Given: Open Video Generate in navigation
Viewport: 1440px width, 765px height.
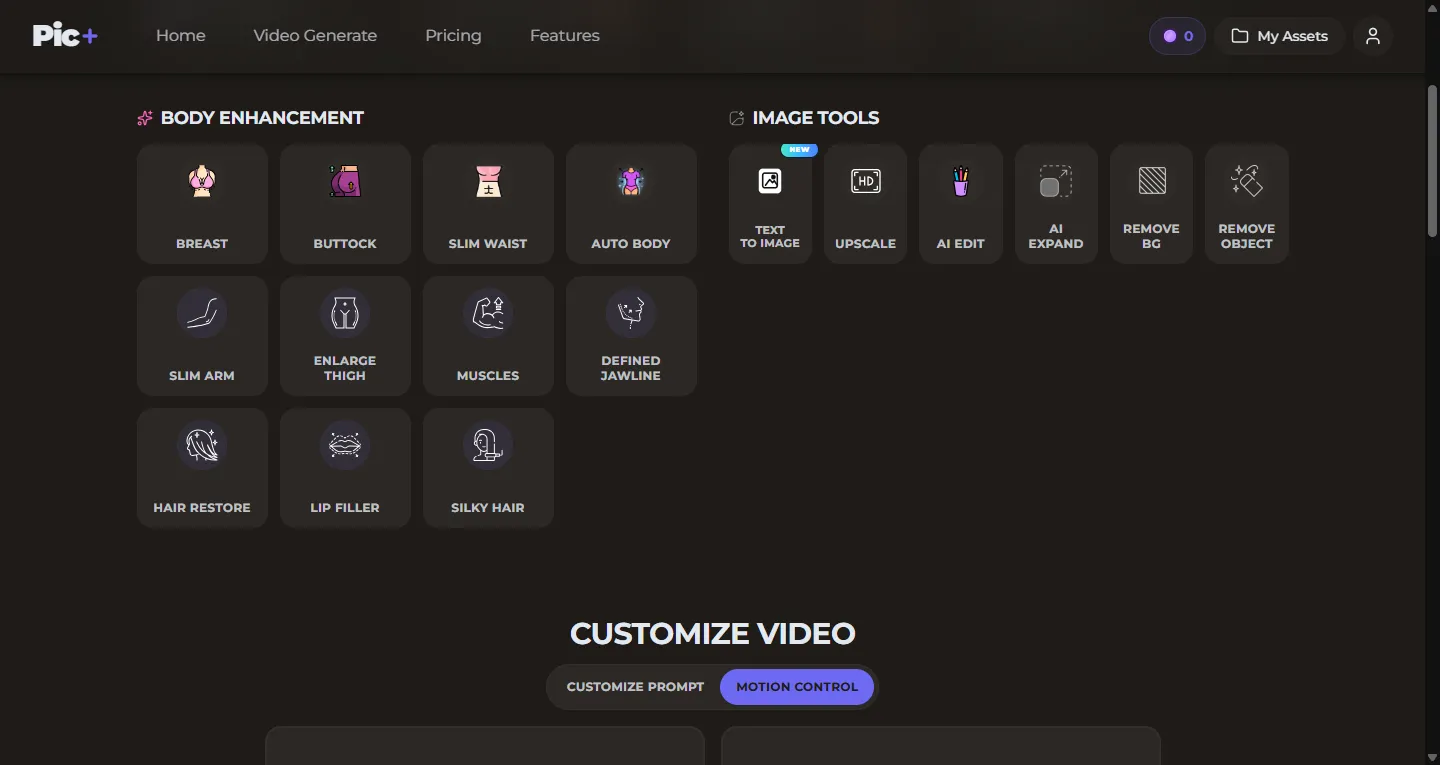Looking at the screenshot, I should (315, 35).
